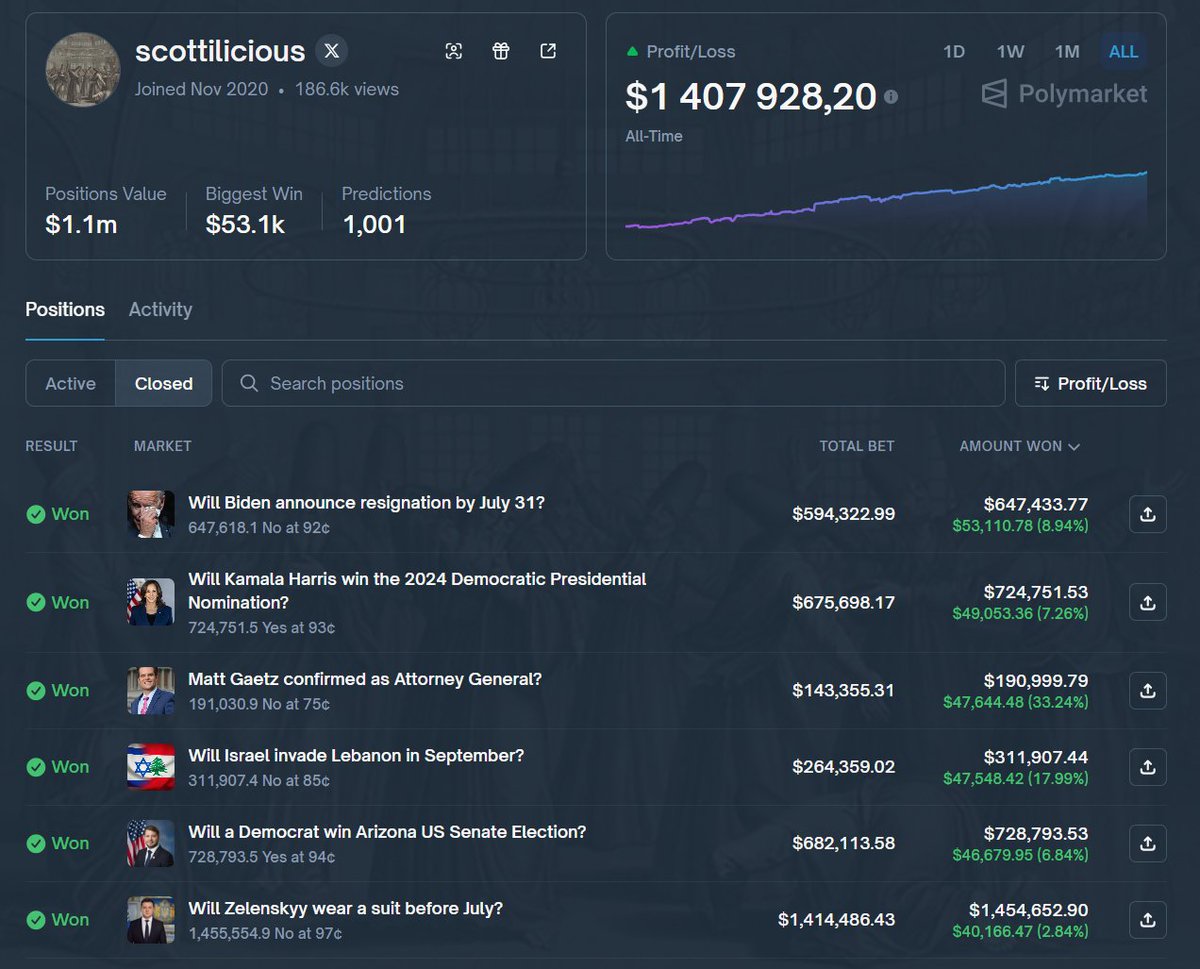Click the TOTAL BET column header
This screenshot has width=1200, height=969.
coord(857,446)
